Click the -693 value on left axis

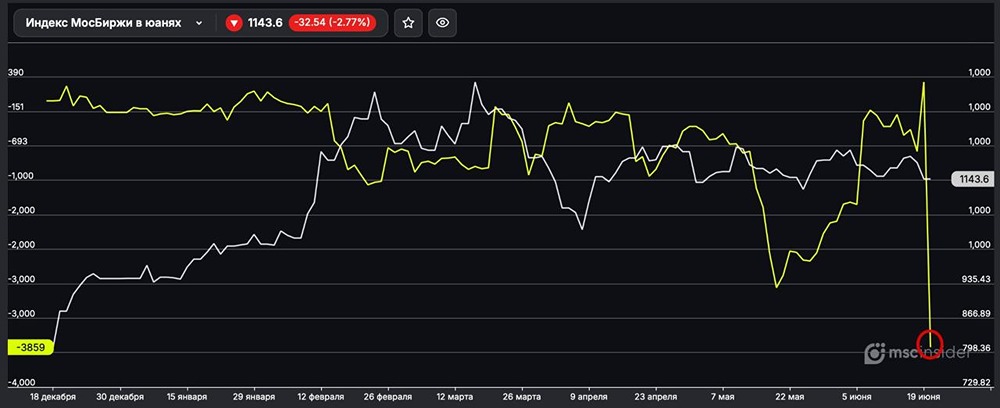[19, 142]
